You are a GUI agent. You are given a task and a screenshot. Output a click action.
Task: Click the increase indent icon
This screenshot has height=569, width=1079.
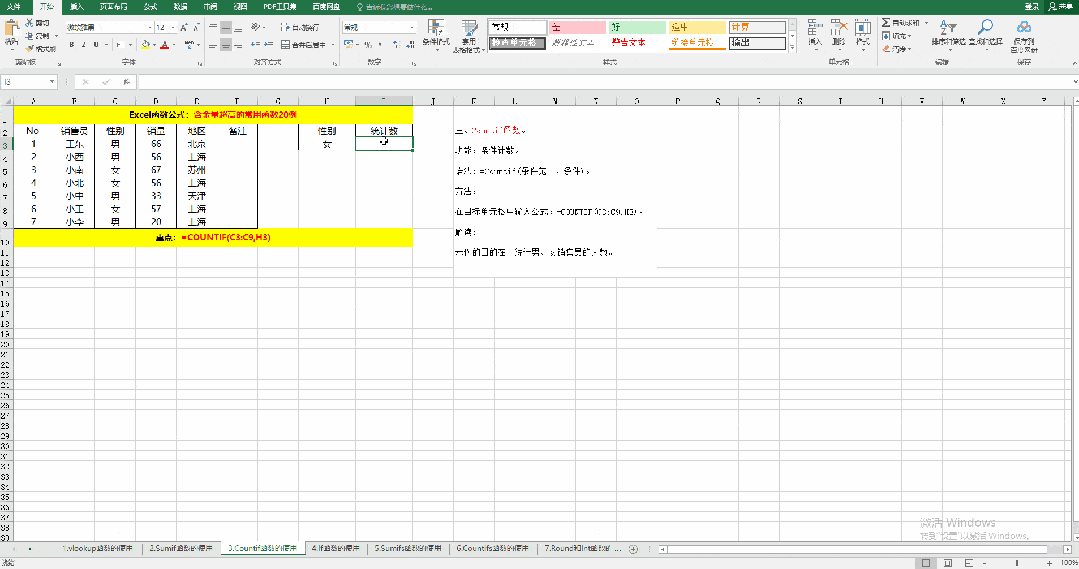268,45
